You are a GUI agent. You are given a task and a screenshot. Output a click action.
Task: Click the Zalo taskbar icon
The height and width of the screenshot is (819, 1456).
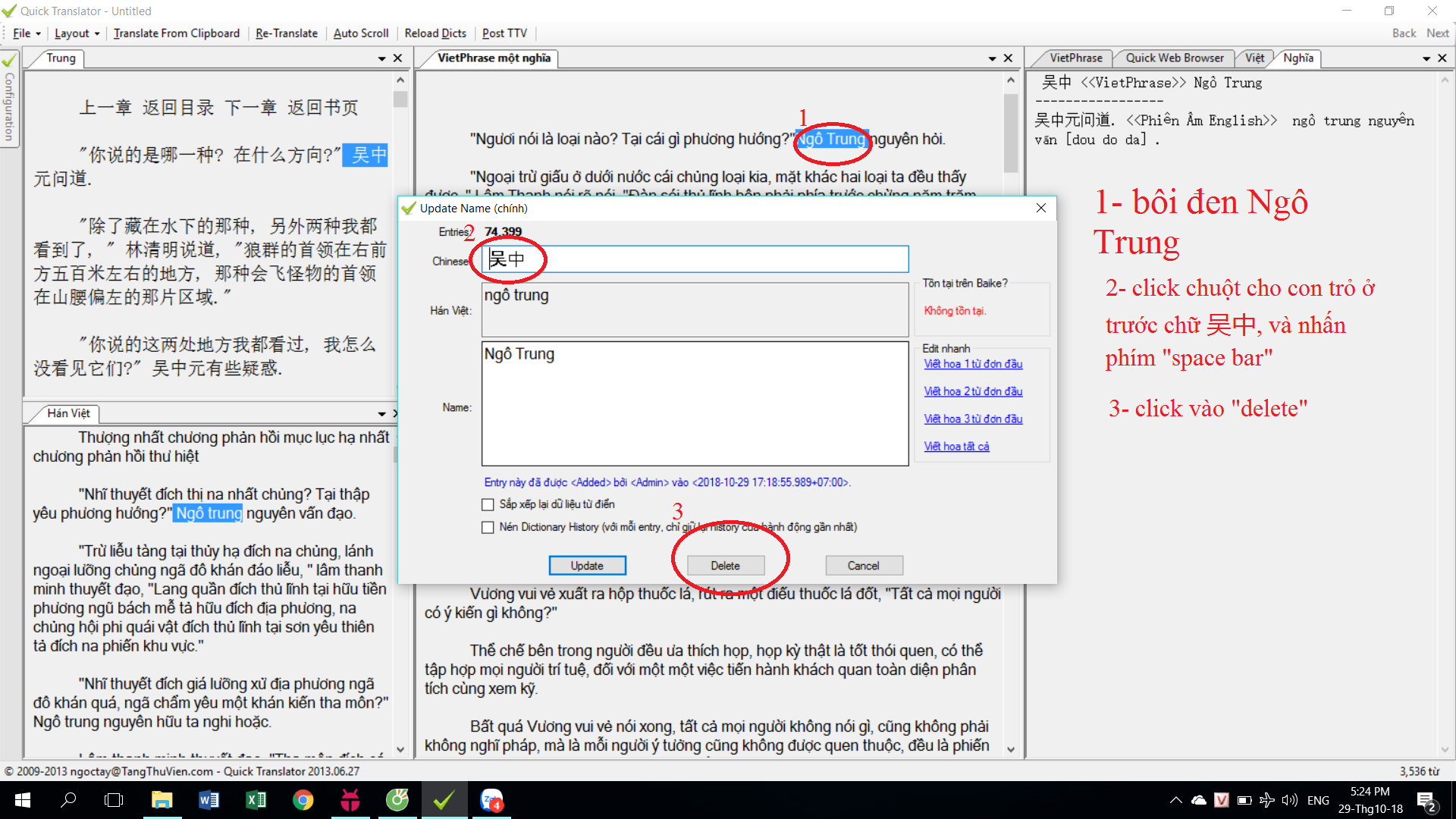pyautogui.click(x=491, y=800)
